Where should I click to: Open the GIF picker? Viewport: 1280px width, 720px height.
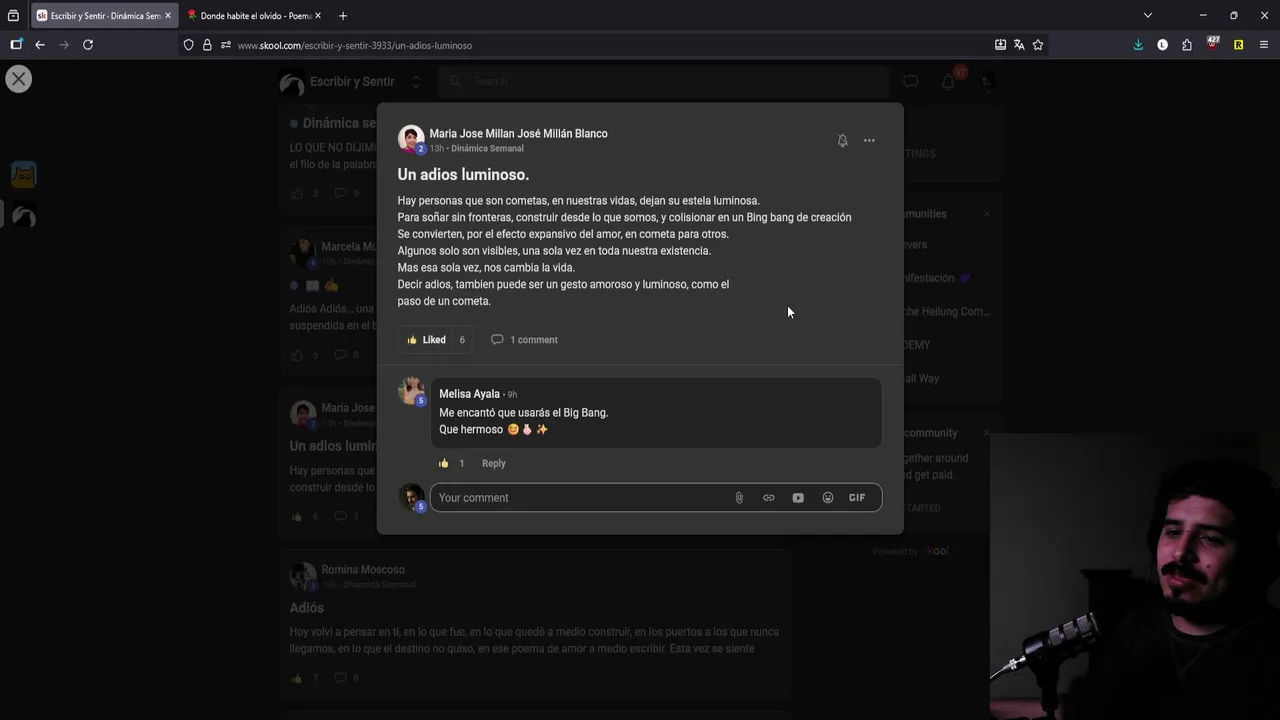[857, 498]
